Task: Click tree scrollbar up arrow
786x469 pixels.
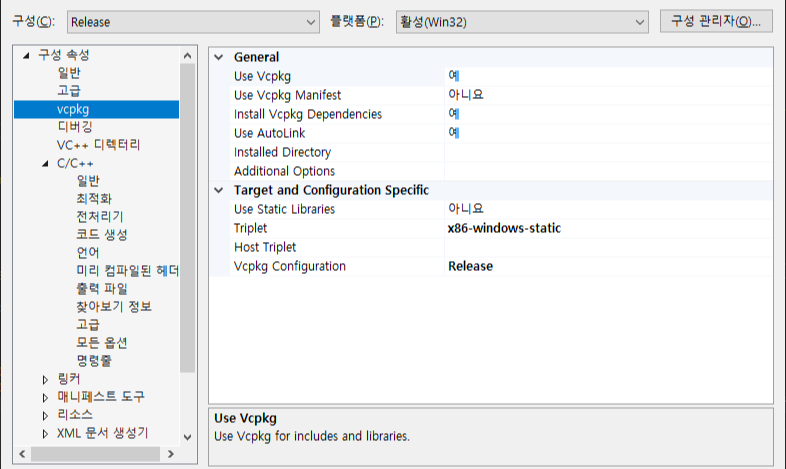Action: pyautogui.click(x=187, y=56)
